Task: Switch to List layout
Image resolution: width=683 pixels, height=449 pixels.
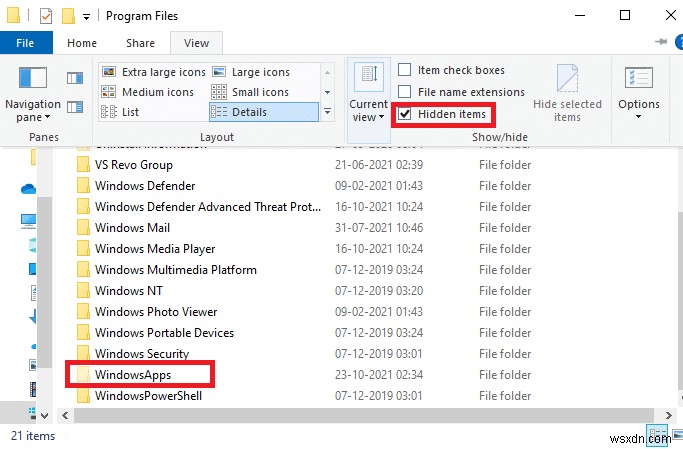Action: pyautogui.click(x=120, y=112)
